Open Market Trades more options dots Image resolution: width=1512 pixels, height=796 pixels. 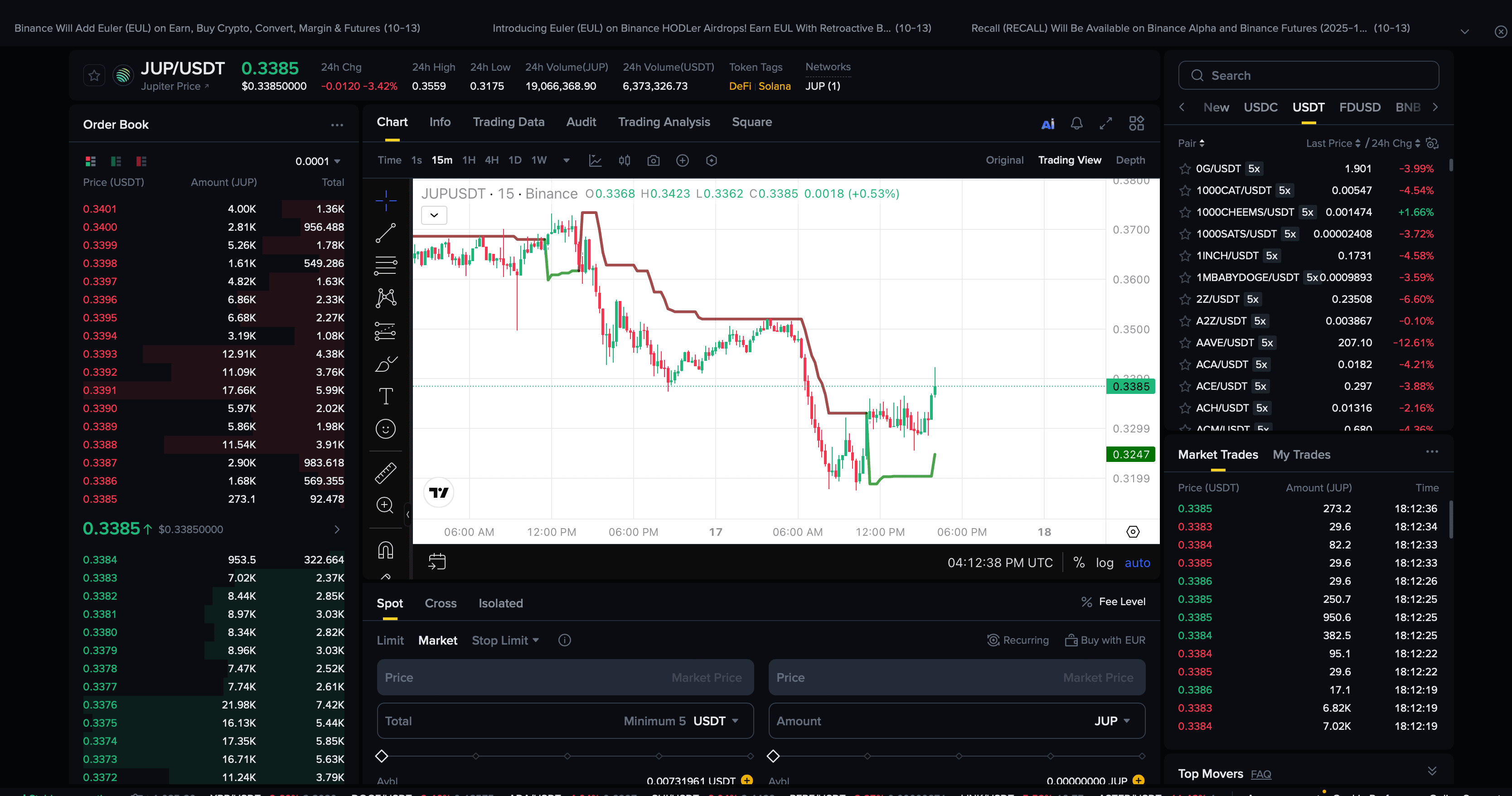click(x=1432, y=452)
